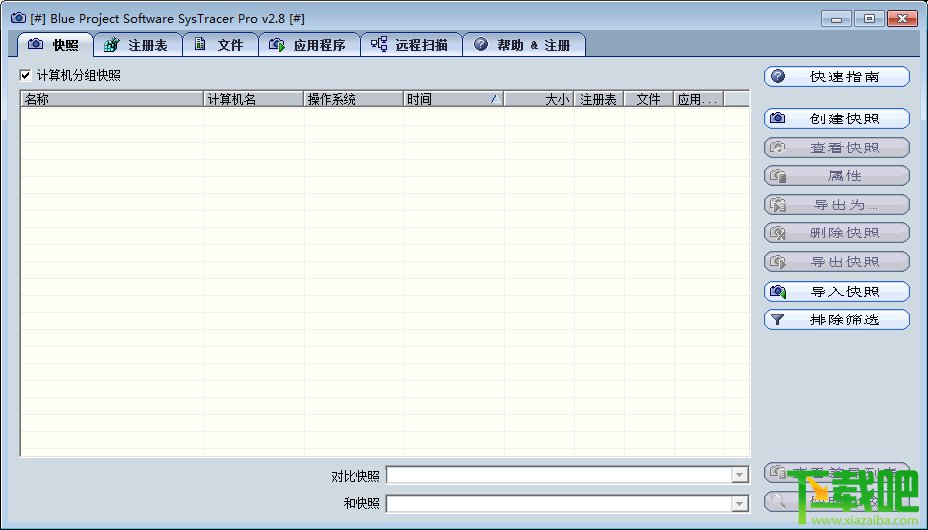The height and width of the screenshot is (530, 928).
Task: Minimize the SysTracer window
Action: tap(836, 19)
